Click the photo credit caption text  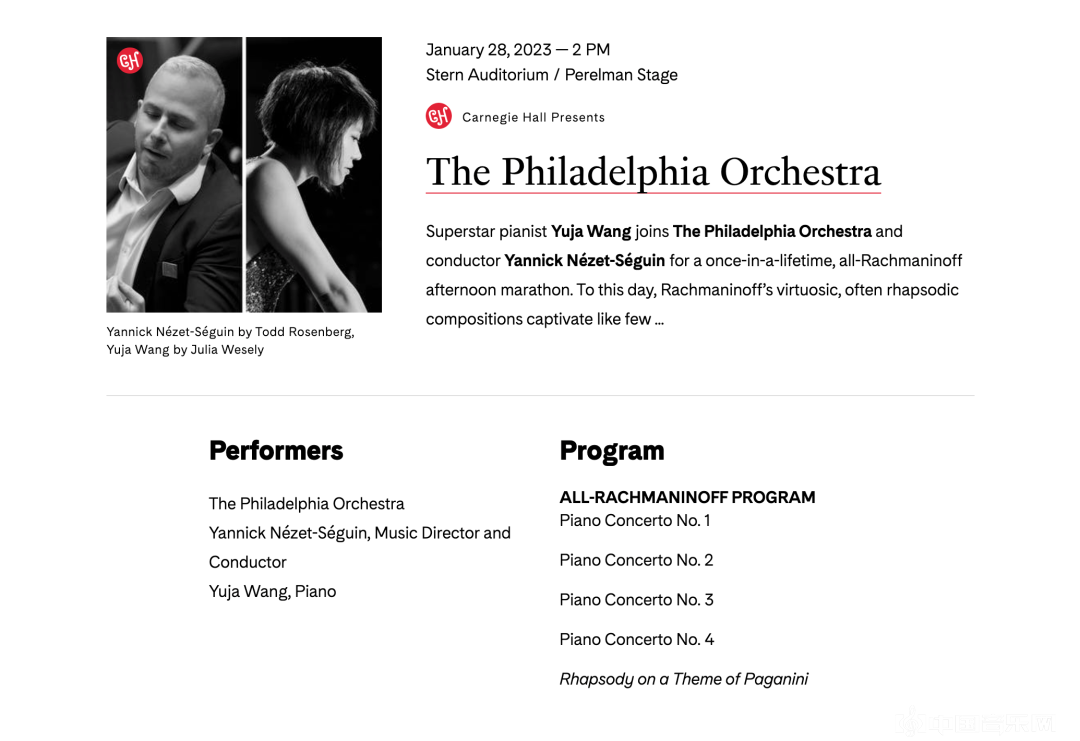tap(230, 341)
